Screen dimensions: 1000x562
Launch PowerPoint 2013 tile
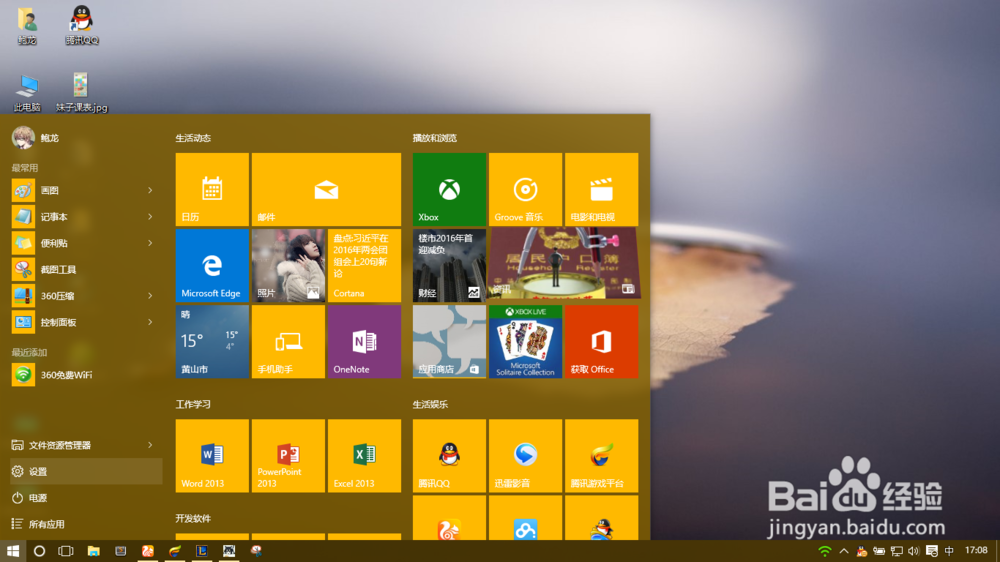point(288,455)
